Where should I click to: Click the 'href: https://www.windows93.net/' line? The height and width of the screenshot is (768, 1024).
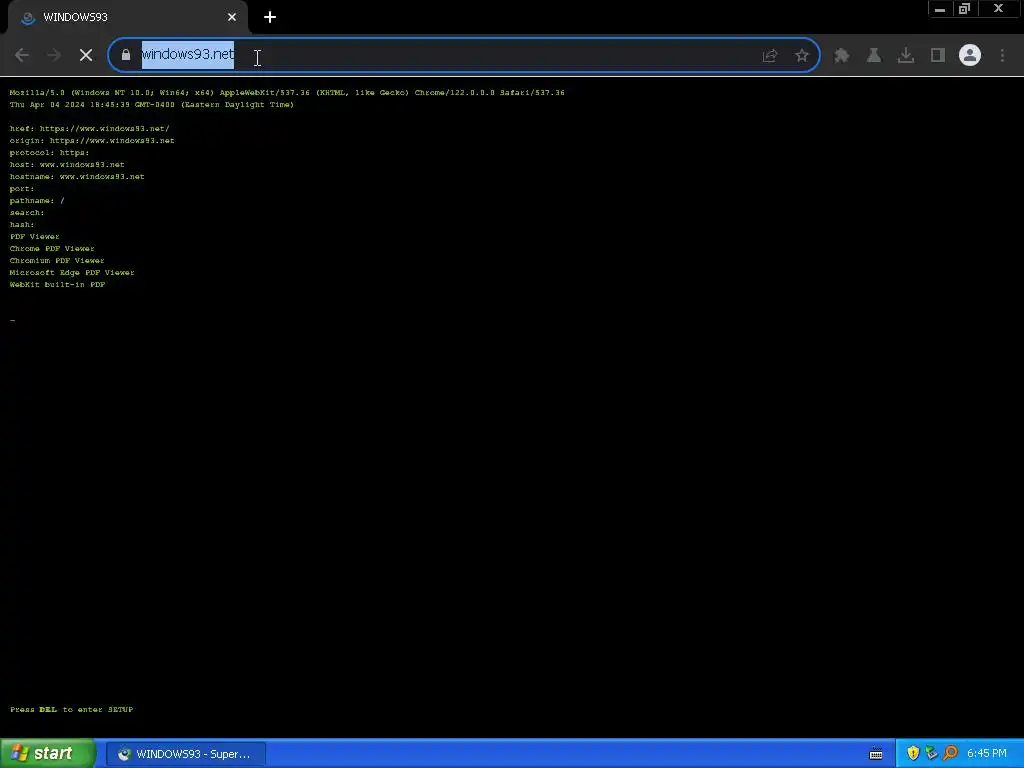click(89, 129)
